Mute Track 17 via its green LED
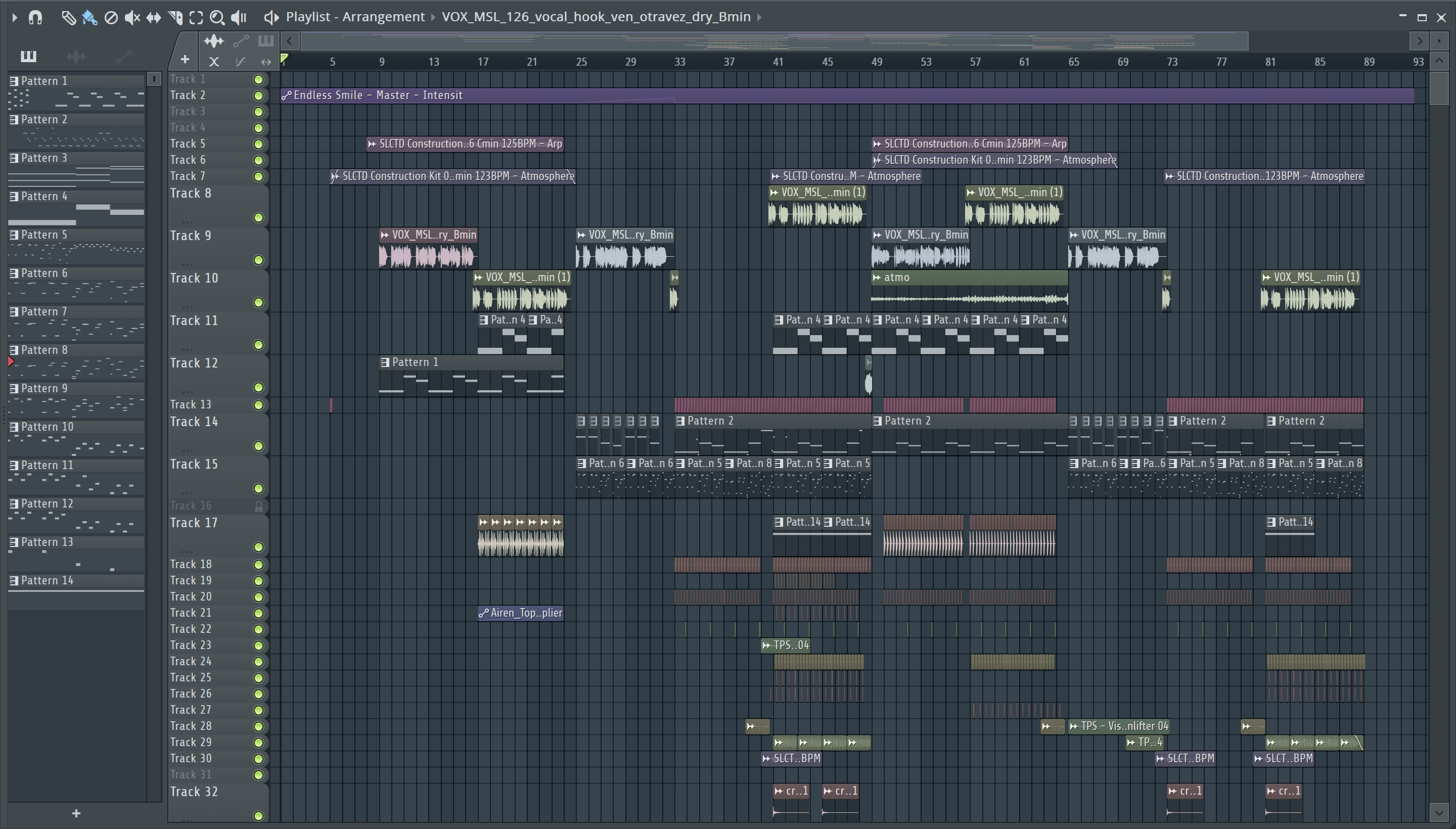The height and width of the screenshot is (829, 1456). pos(258,548)
